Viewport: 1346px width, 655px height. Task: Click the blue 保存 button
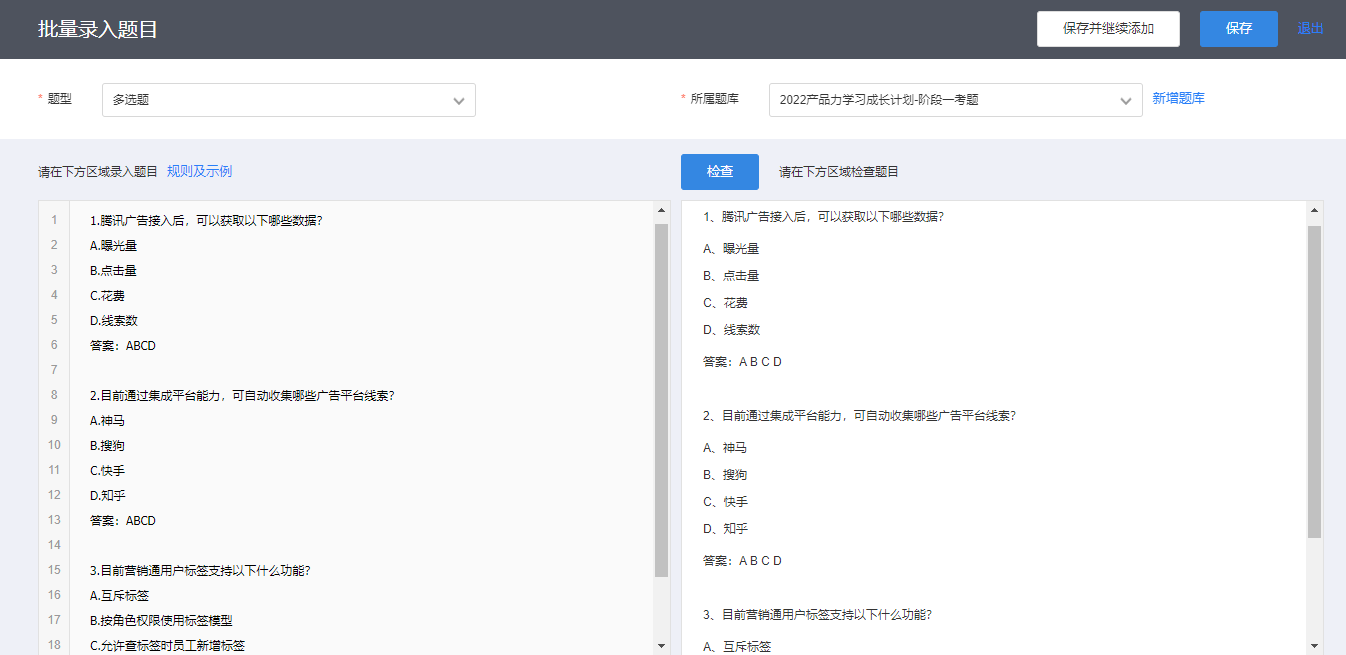pos(1239,29)
